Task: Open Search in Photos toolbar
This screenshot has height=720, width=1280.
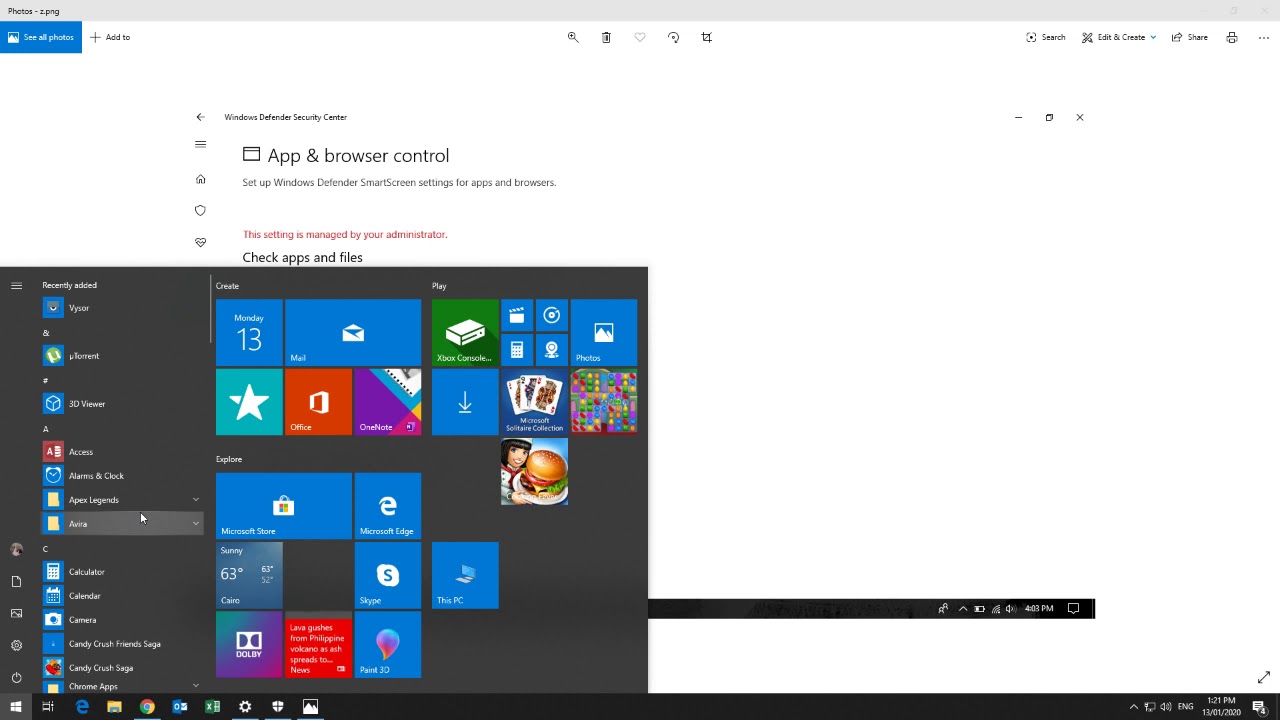Action: click(1046, 37)
